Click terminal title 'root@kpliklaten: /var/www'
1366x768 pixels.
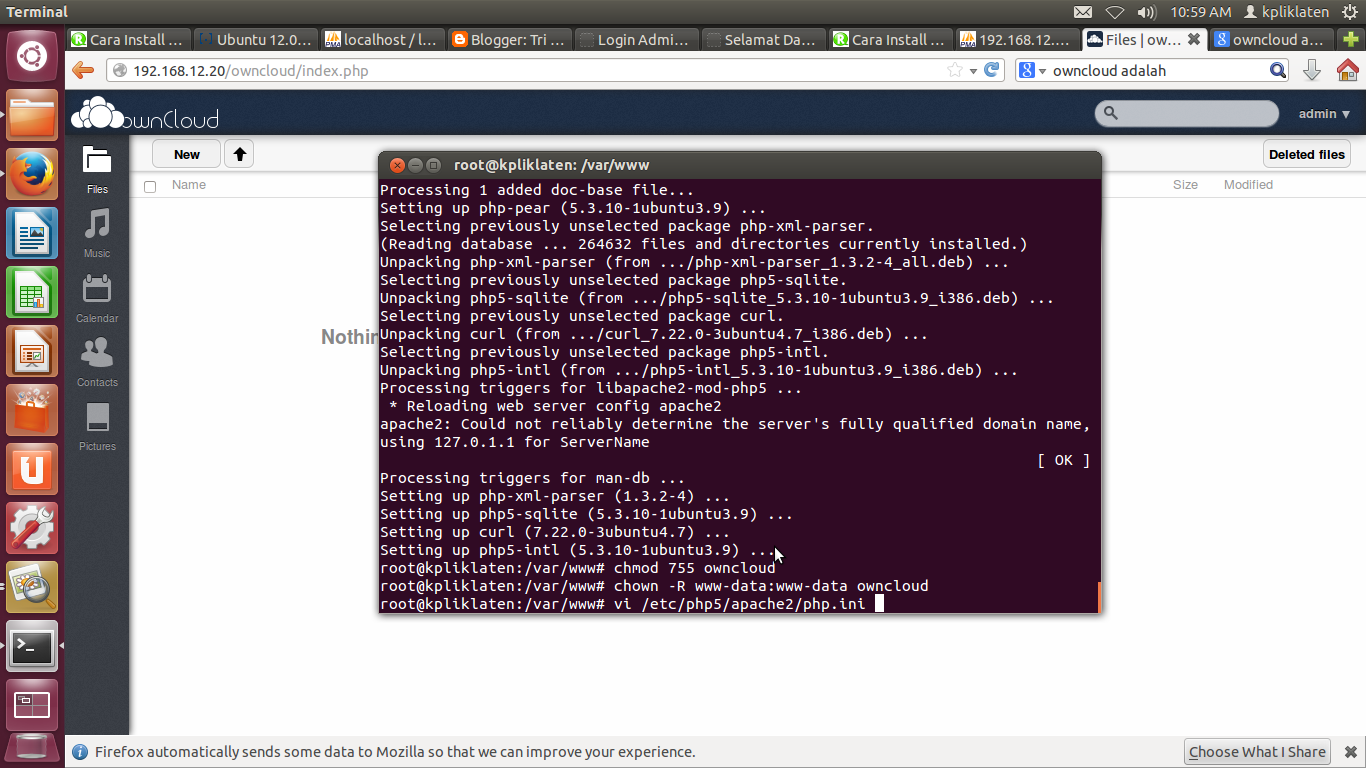click(551, 165)
